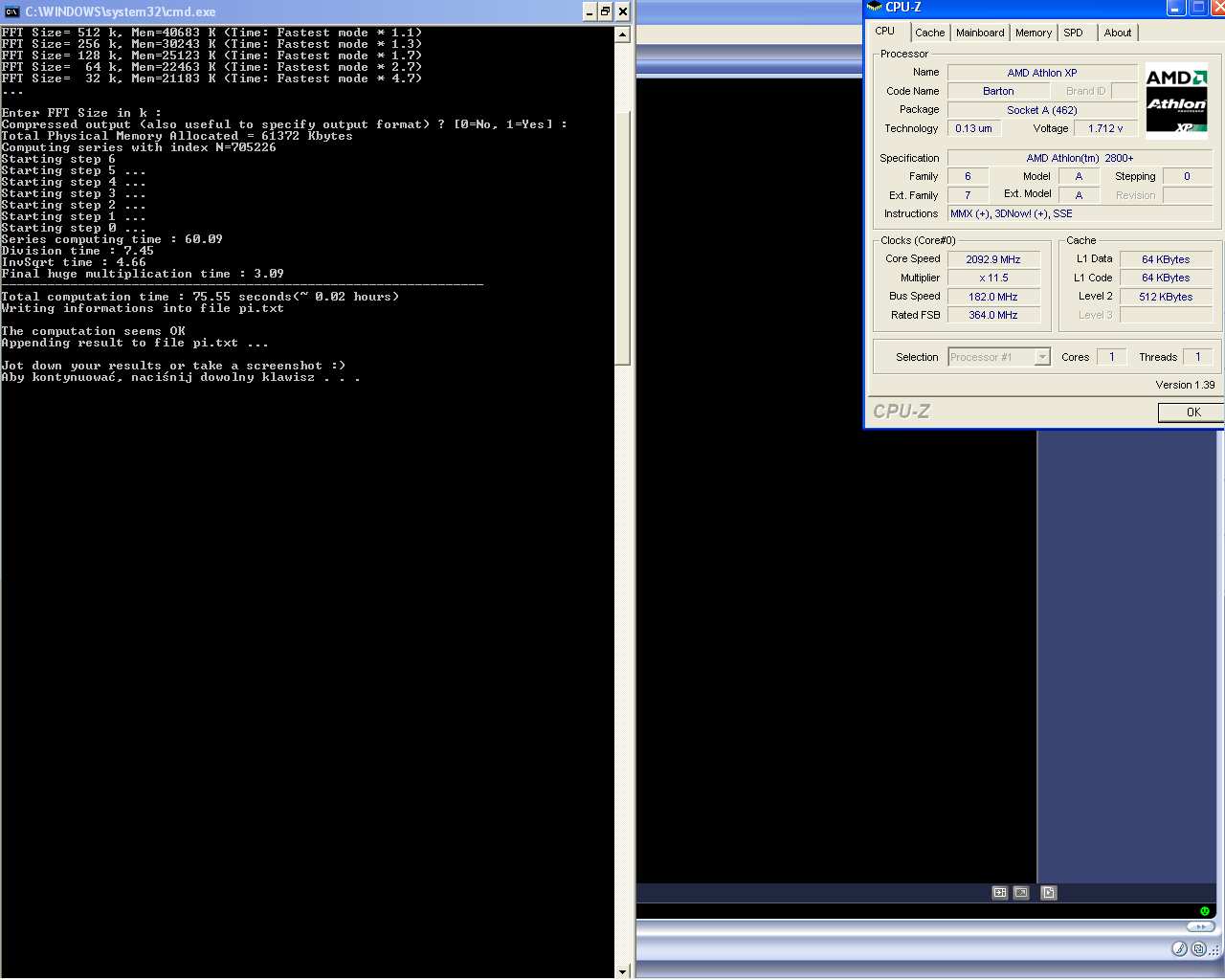Screen dimensions: 1225x980
Task: Click the cmd scrollbar up arrow
Action: point(622,34)
